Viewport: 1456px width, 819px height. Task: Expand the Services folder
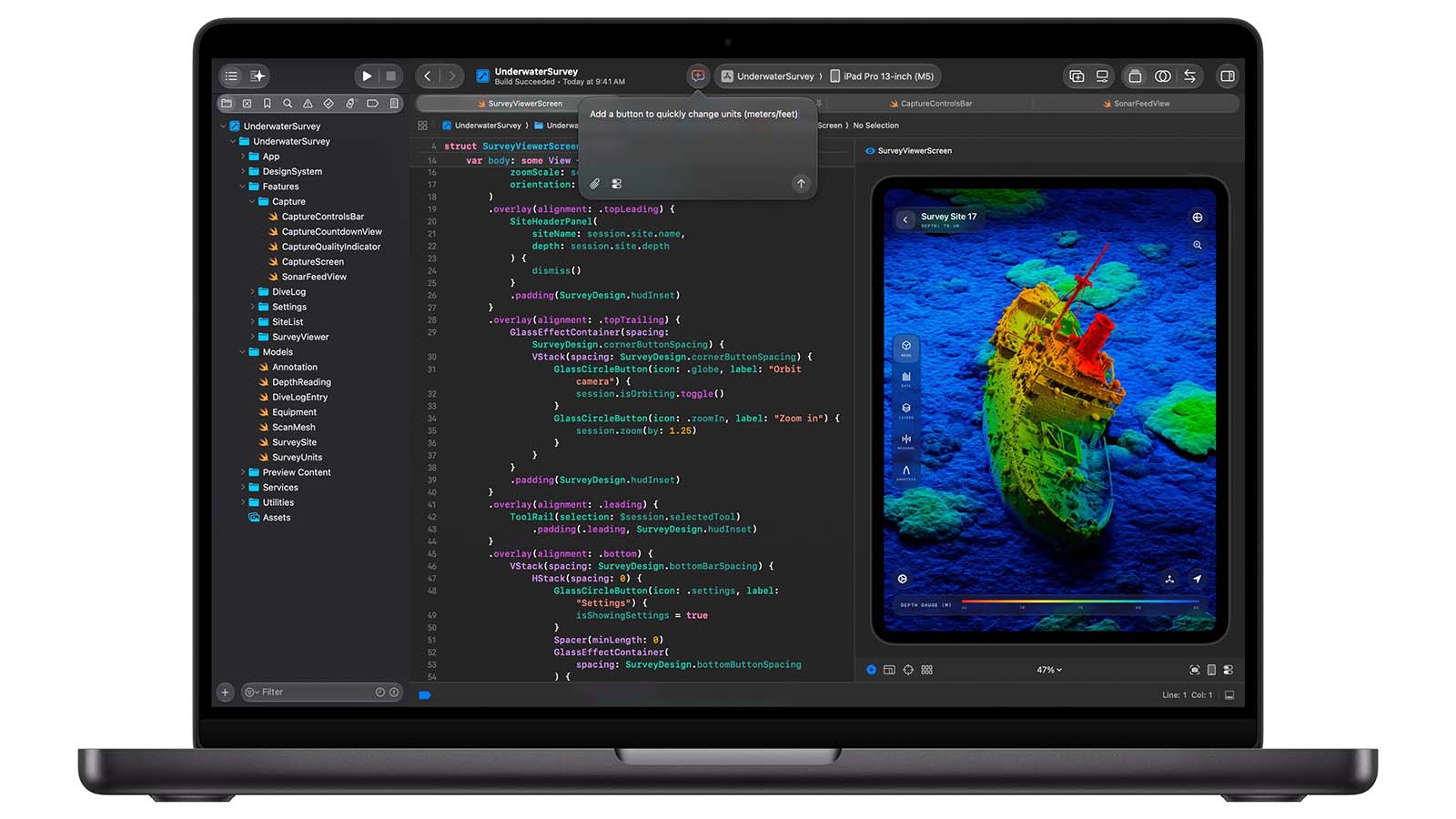click(243, 488)
